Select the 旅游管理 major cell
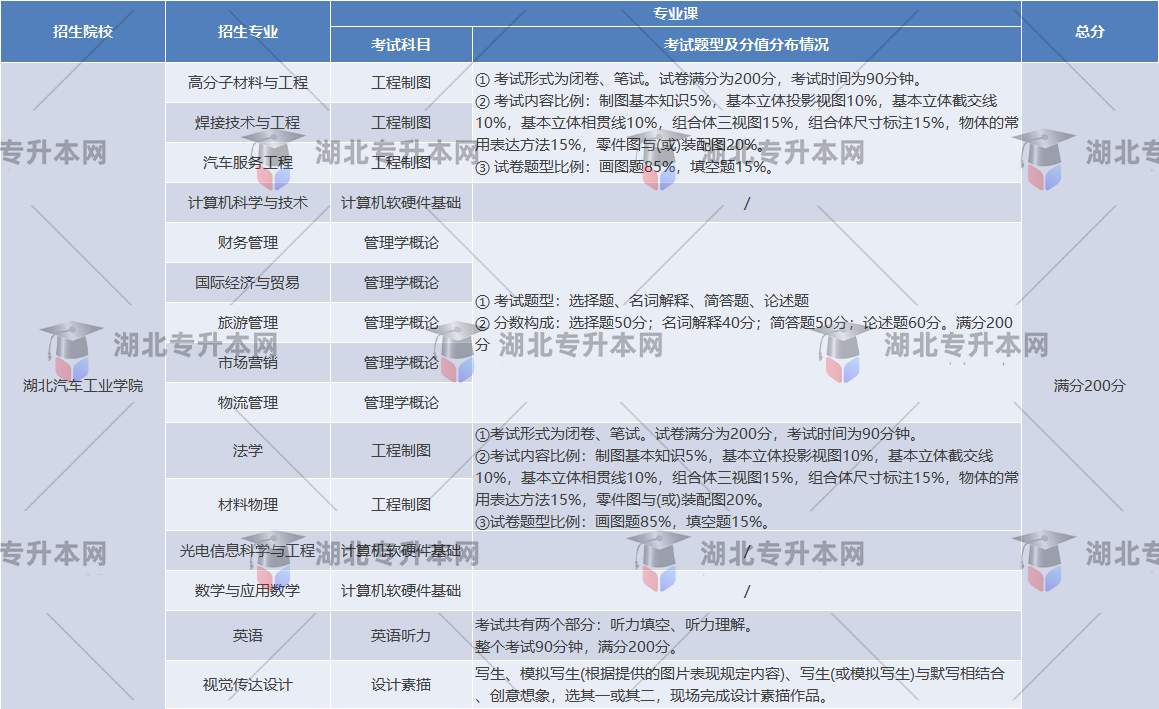This screenshot has width=1159, height=709. point(248,322)
